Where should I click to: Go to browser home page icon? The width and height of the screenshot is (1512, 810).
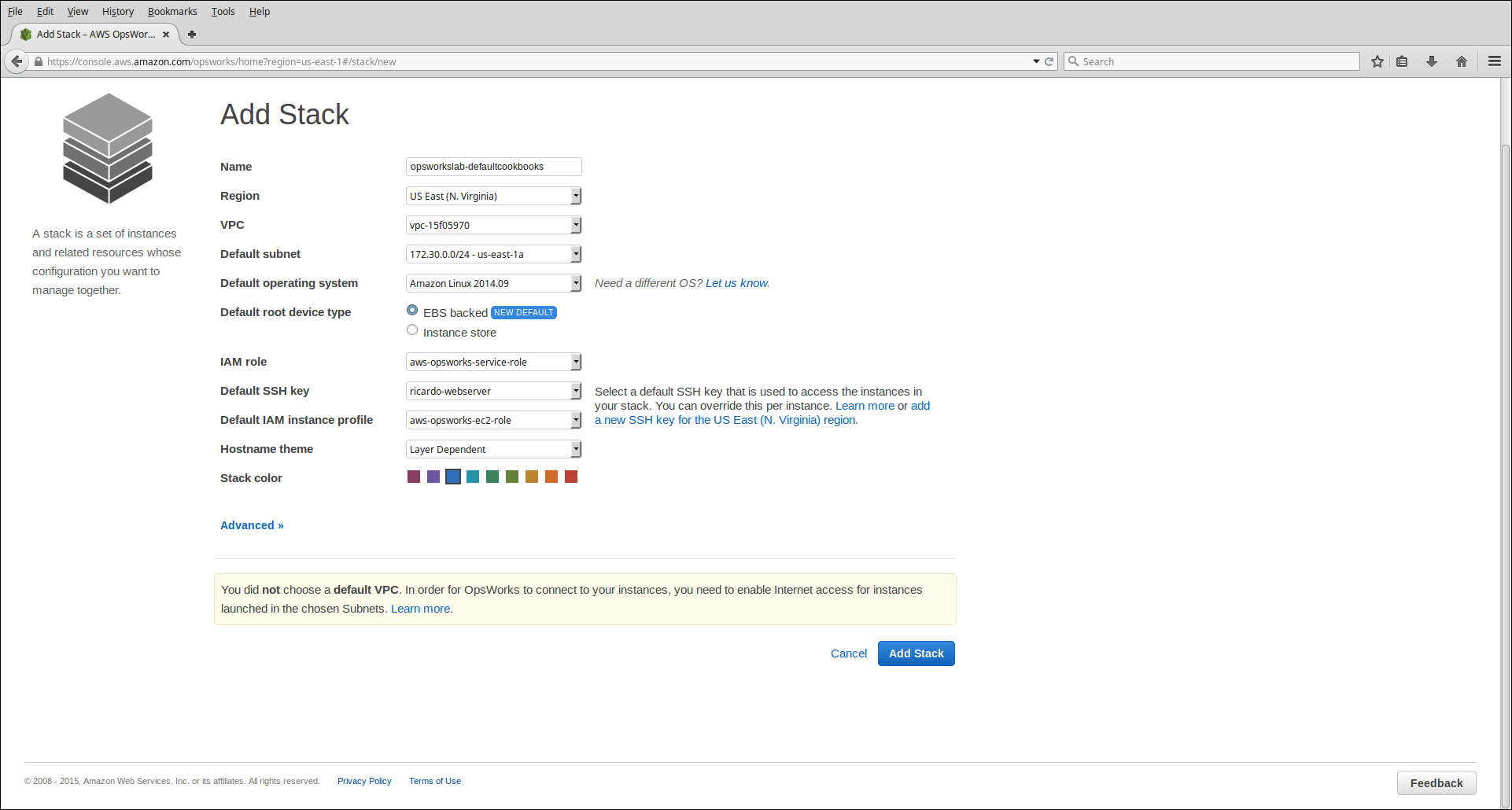pos(1461,61)
